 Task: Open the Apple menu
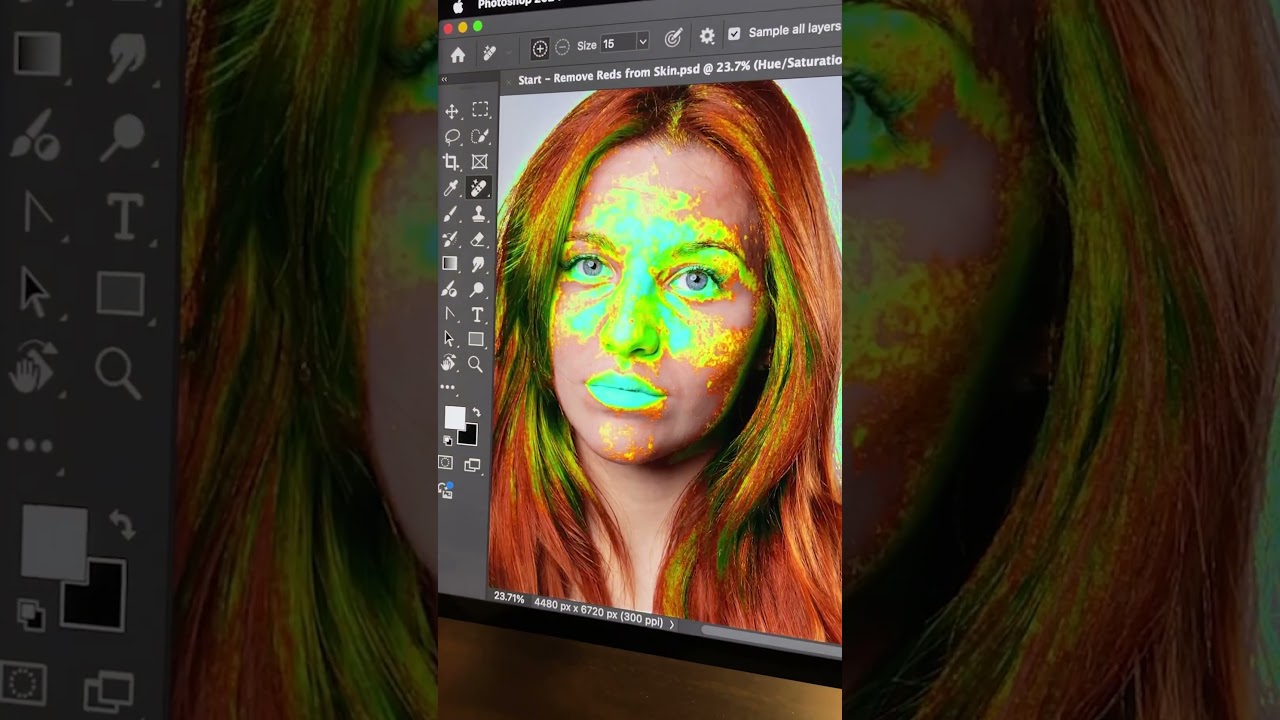458,7
